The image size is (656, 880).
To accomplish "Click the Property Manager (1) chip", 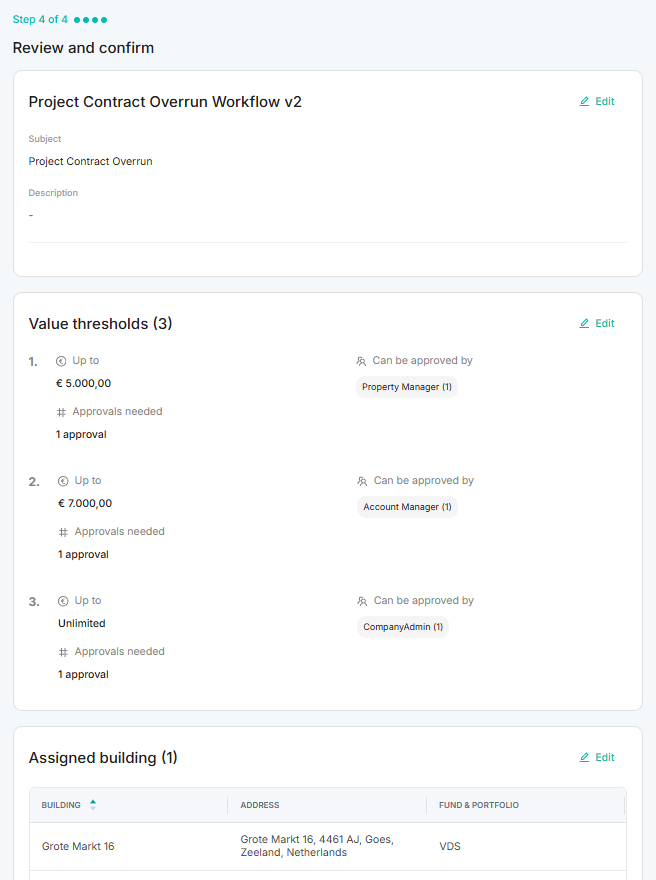I will [x=407, y=387].
